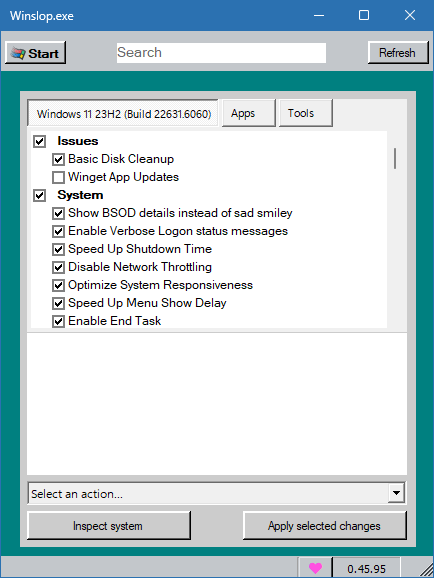Click the Inspect system button
This screenshot has width=434, height=578.
109,525
